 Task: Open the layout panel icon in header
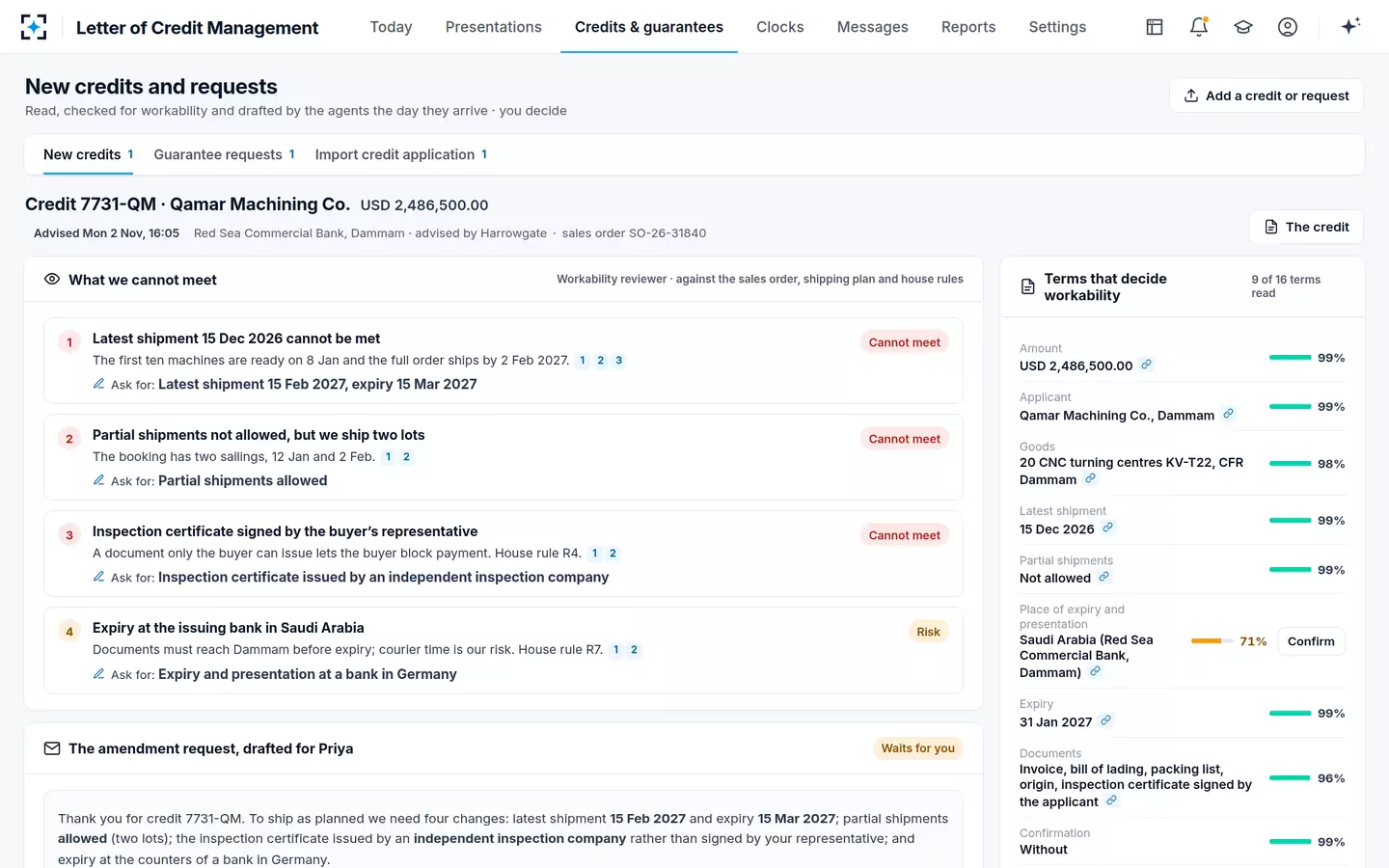[x=1155, y=27]
